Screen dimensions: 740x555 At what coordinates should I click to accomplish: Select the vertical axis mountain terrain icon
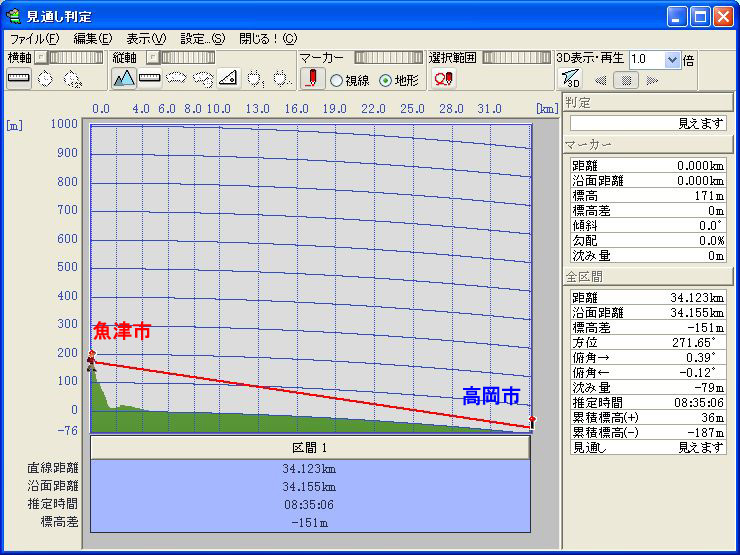click(x=124, y=78)
